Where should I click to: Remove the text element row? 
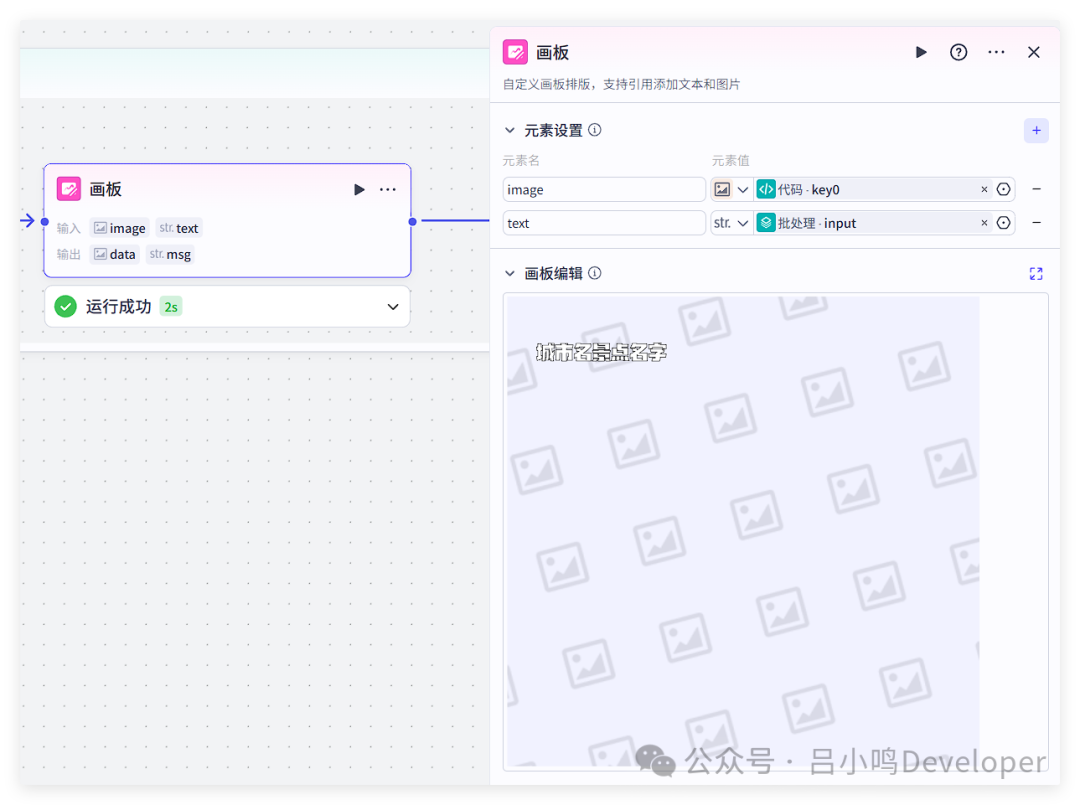click(1036, 222)
